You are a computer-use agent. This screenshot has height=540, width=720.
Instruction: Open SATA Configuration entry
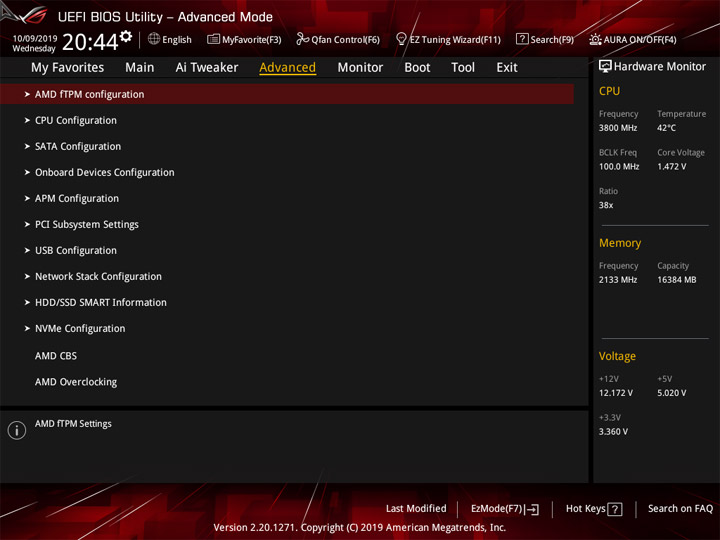(x=78, y=146)
